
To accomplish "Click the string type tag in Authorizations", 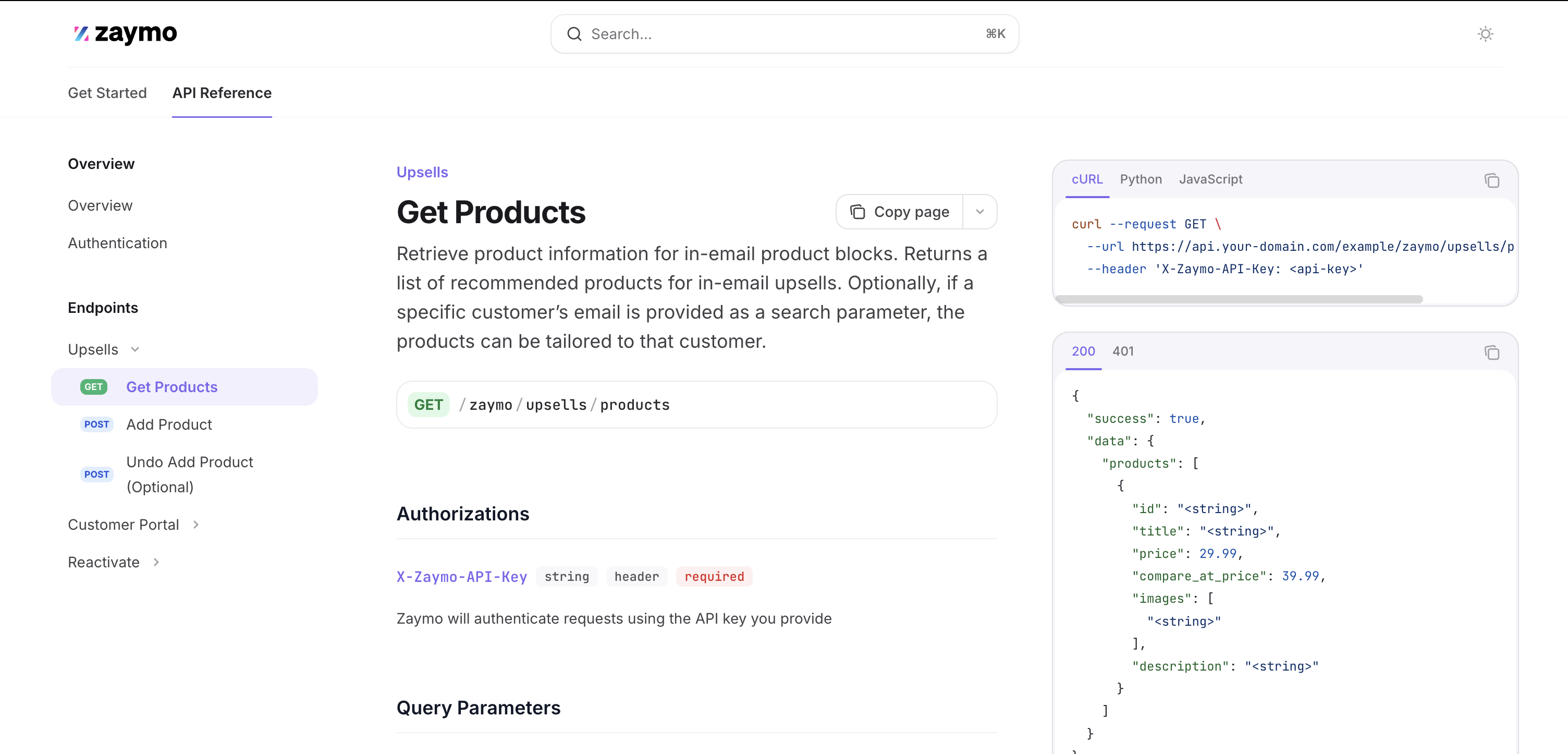I will coord(567,577).
